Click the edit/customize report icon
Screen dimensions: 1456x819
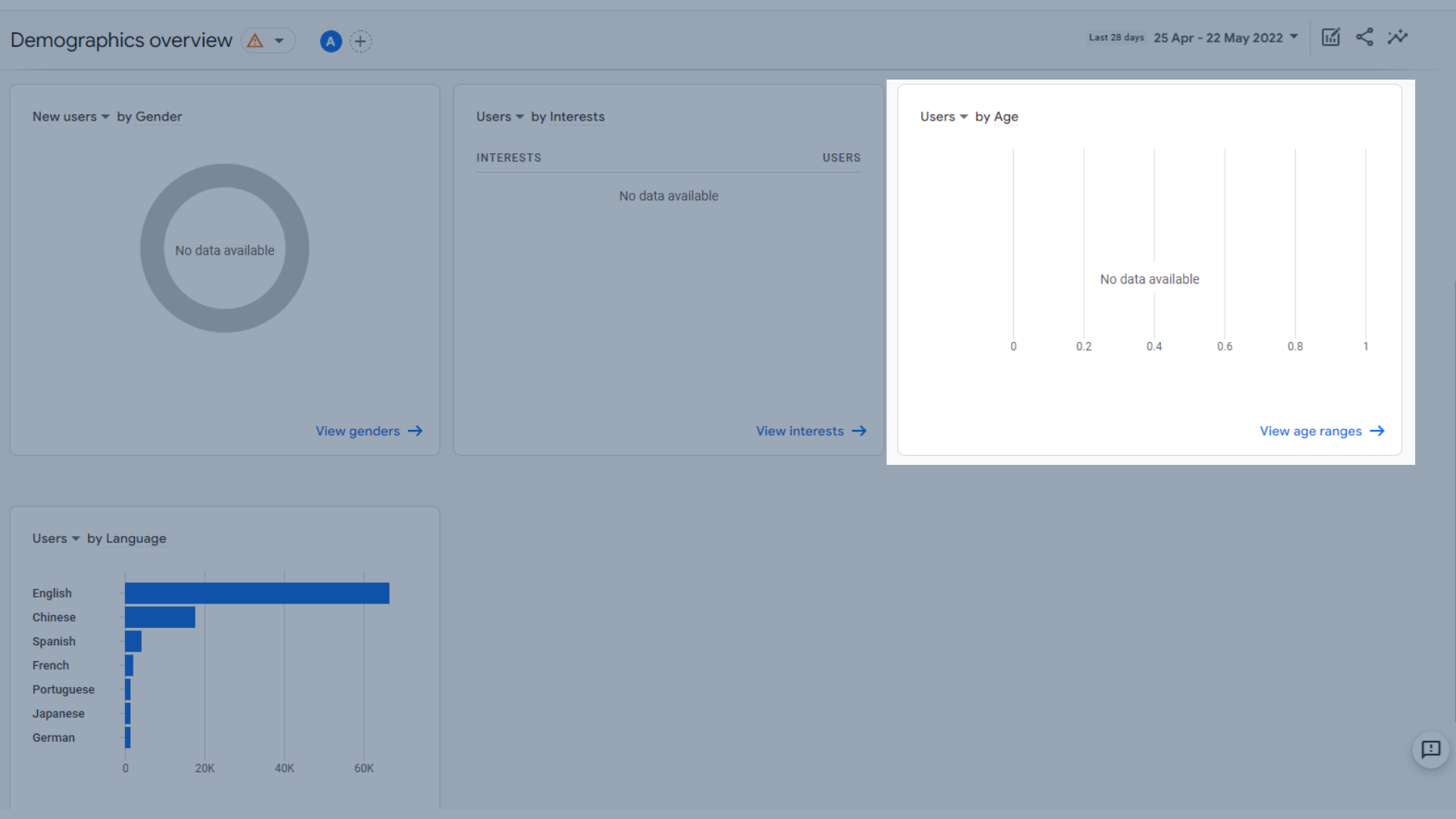tap(1331, 38)
